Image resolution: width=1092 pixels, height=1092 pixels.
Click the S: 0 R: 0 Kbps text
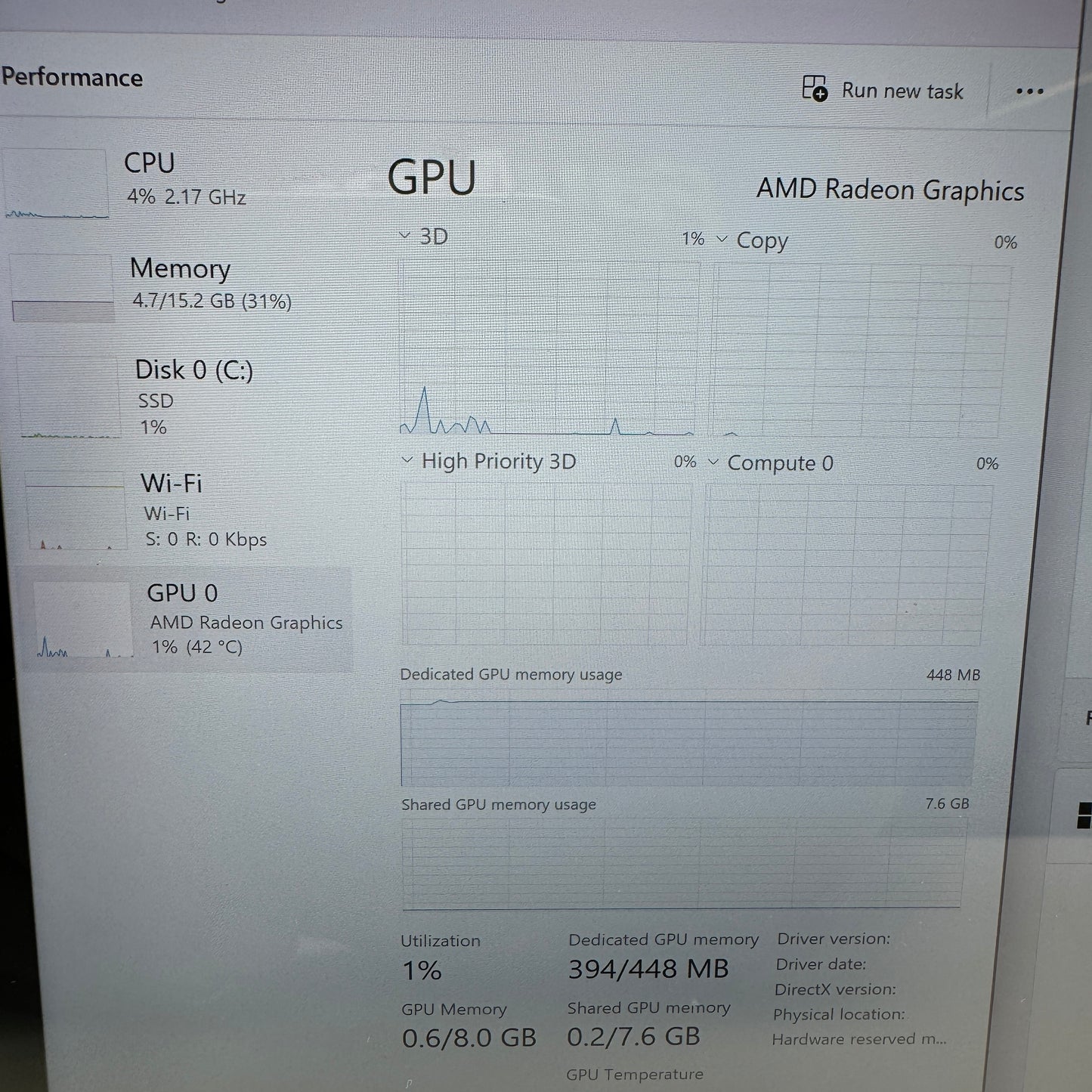tap(206, 540)
